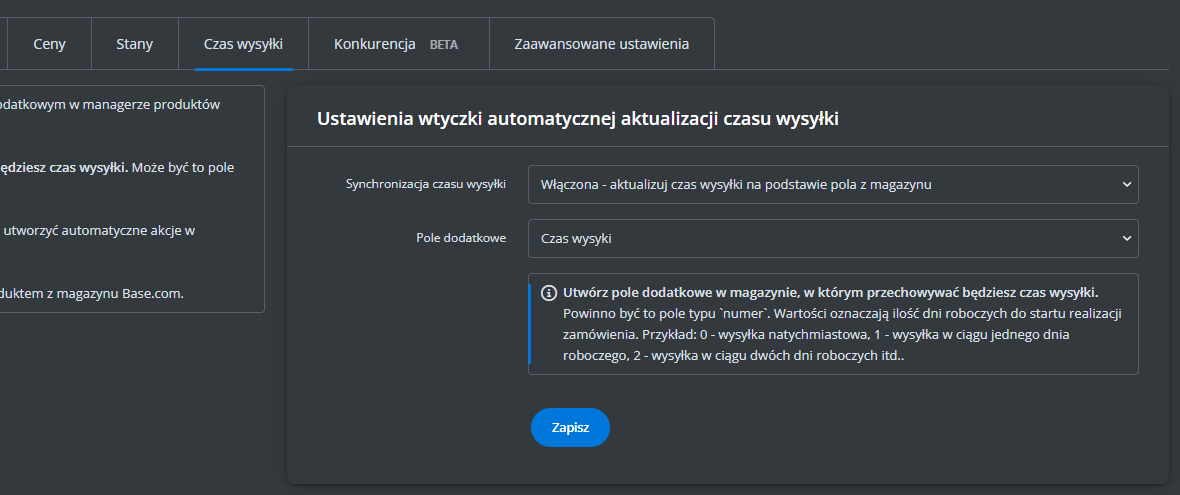The image size is (1180, 495).
Task: Click the chevron arrow on the Włączona select box
Action: pos(1127,184)
